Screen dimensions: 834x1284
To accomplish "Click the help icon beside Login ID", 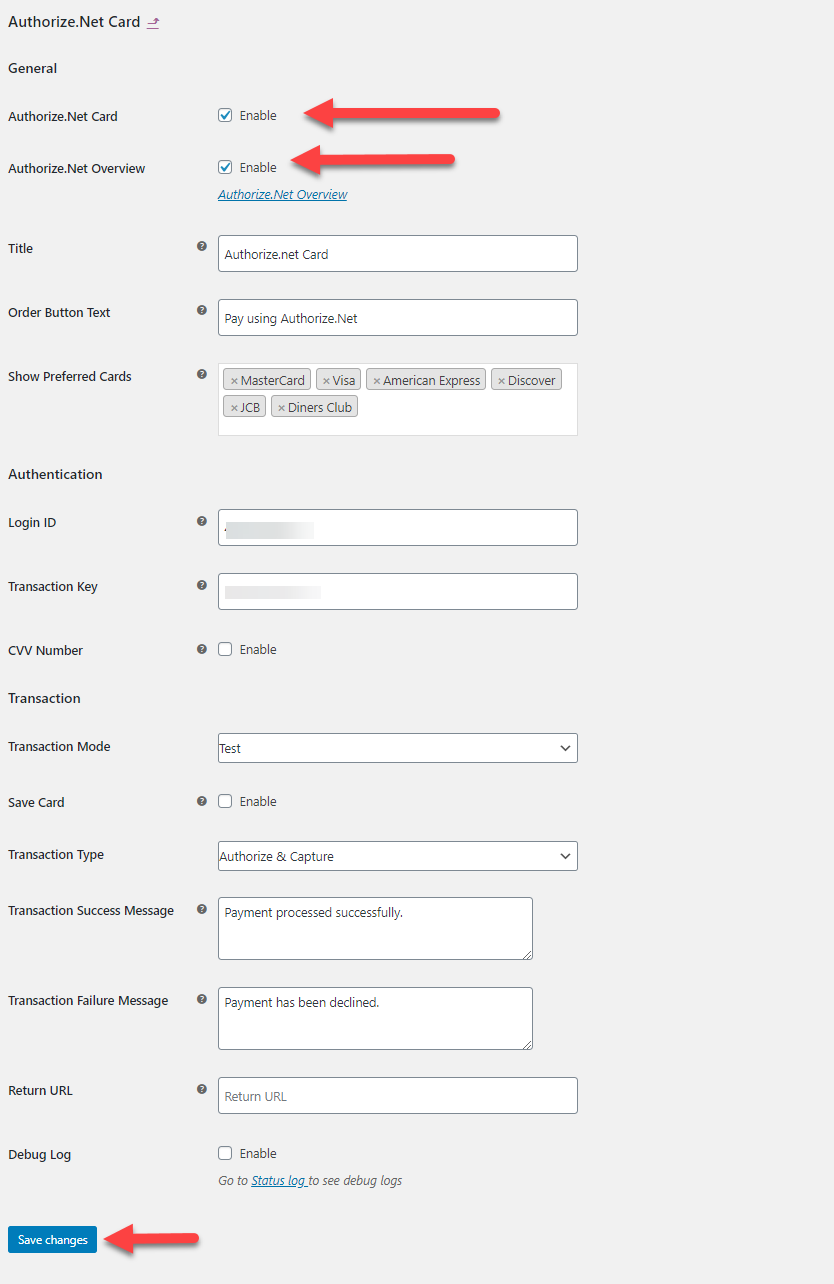I will (202, 519).
